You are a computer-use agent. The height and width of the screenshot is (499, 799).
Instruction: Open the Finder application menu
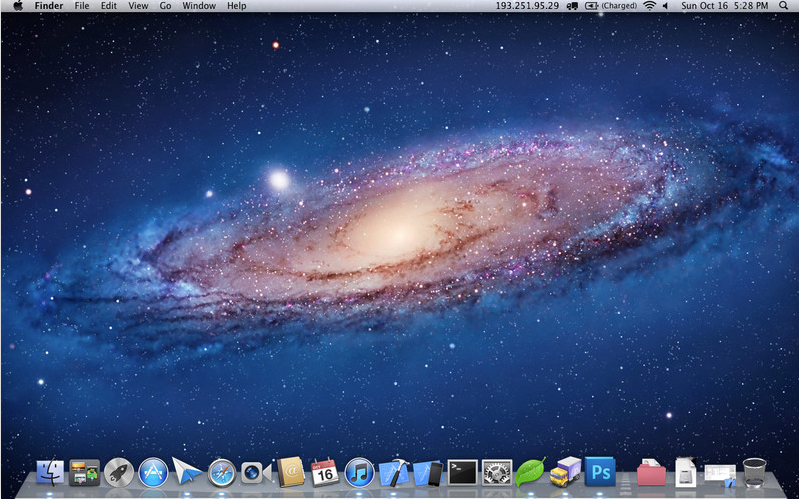coord(49,6)
